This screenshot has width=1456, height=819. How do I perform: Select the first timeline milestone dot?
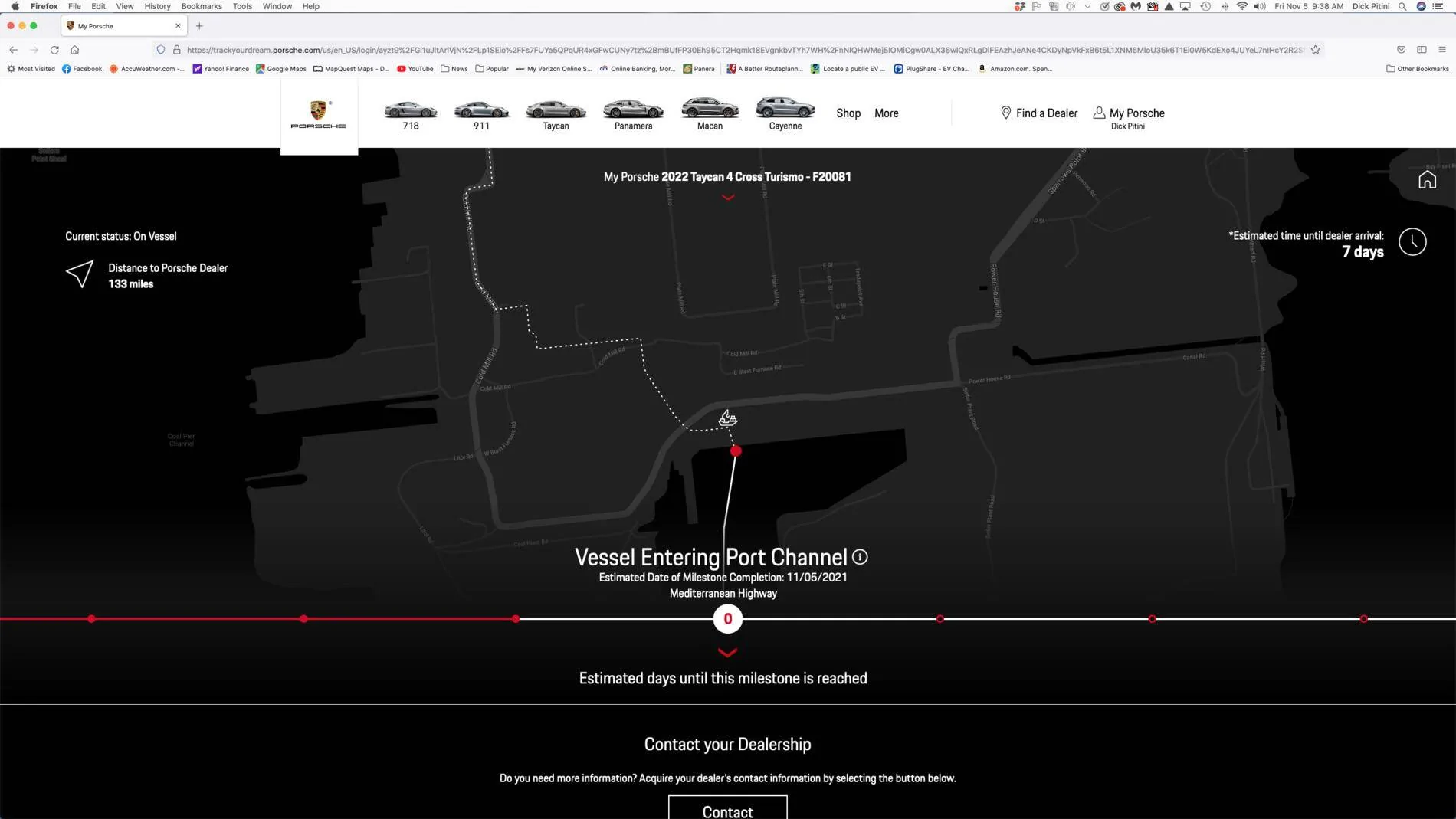pos(92,618)
